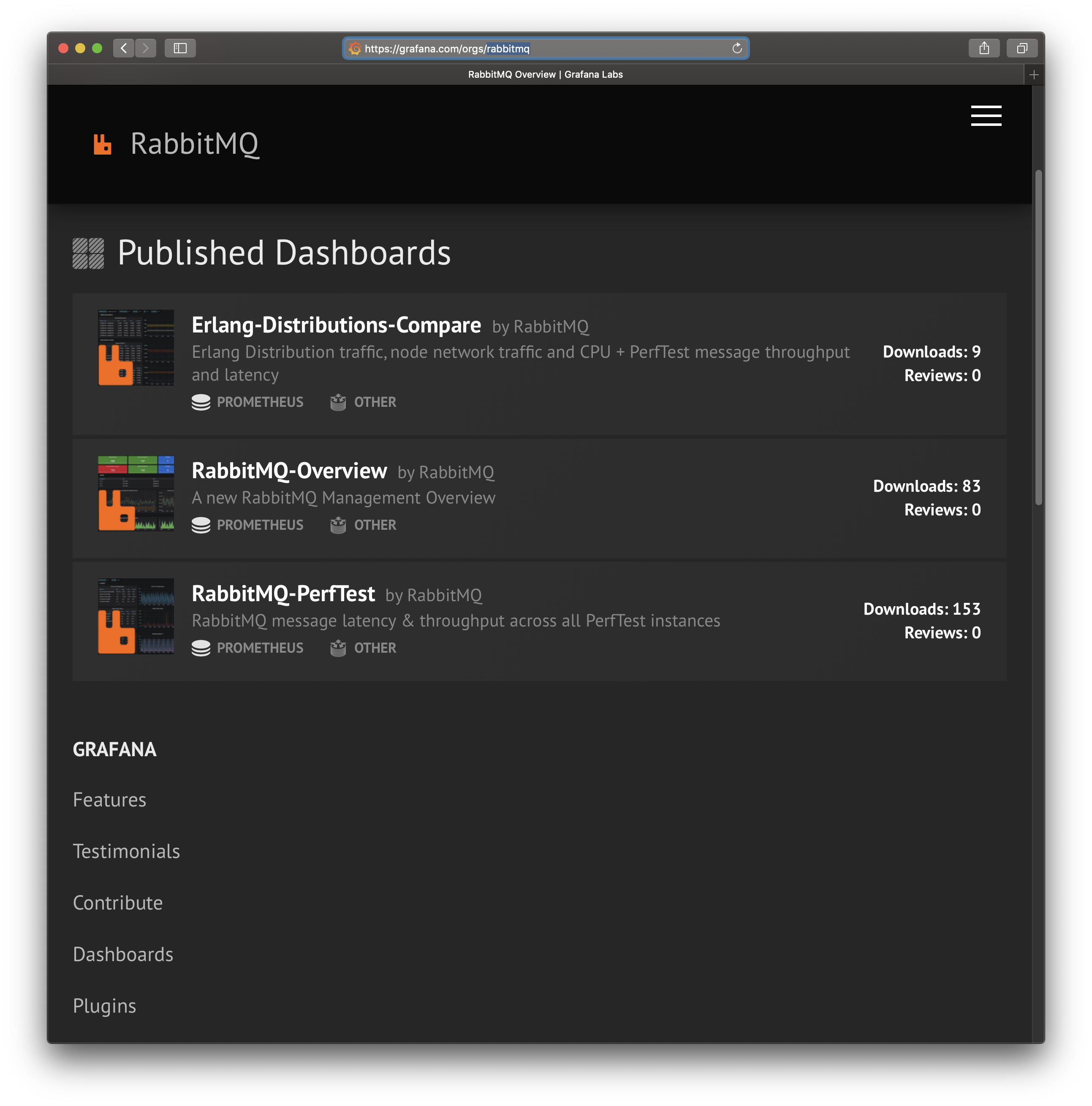Image resolution: width=1092 pixels, height=1106 pixels.
Task: Open the Plugins footer link
Action: pyautogui.click(x=104, y=1006)
